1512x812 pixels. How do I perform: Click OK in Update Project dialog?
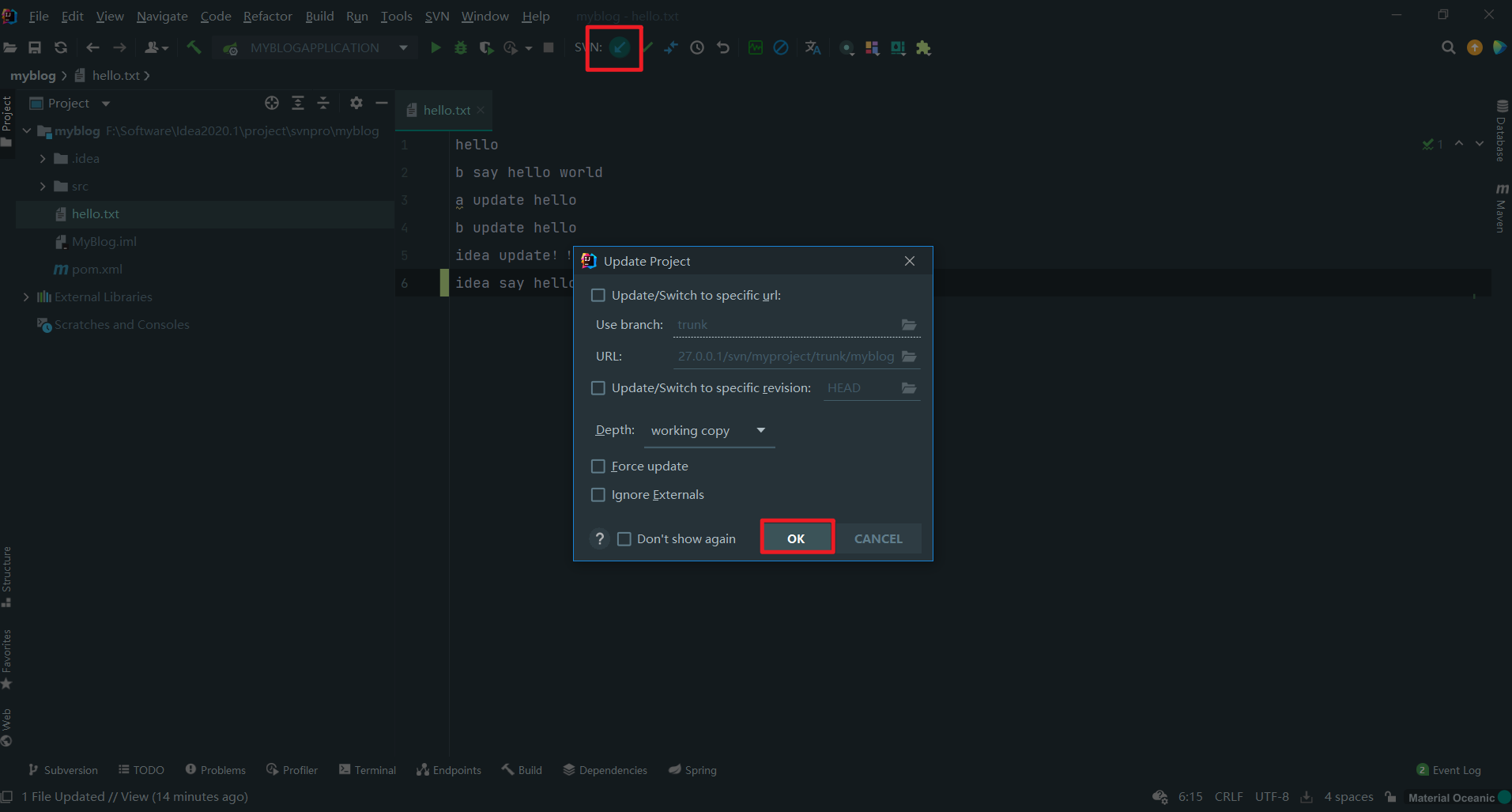[x=796, y=538]
